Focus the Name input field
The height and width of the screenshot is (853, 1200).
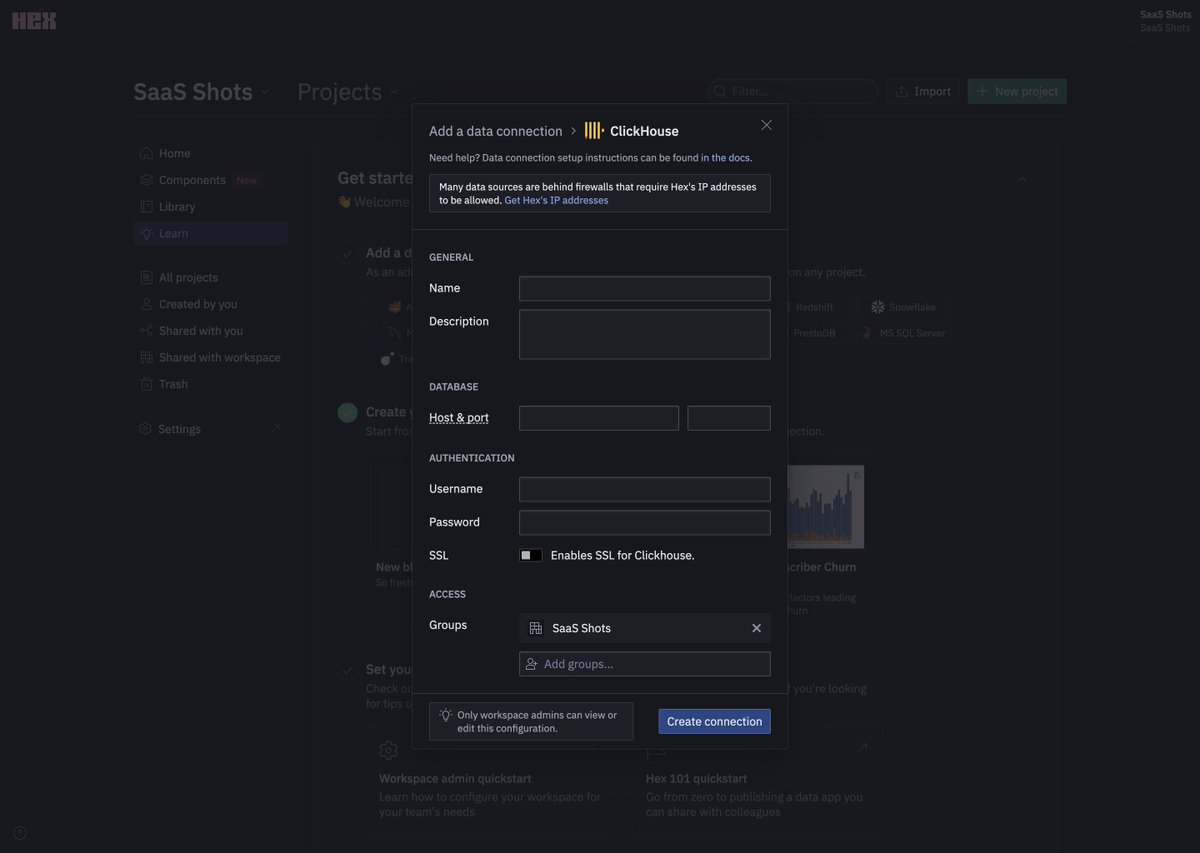coord(645,289)
